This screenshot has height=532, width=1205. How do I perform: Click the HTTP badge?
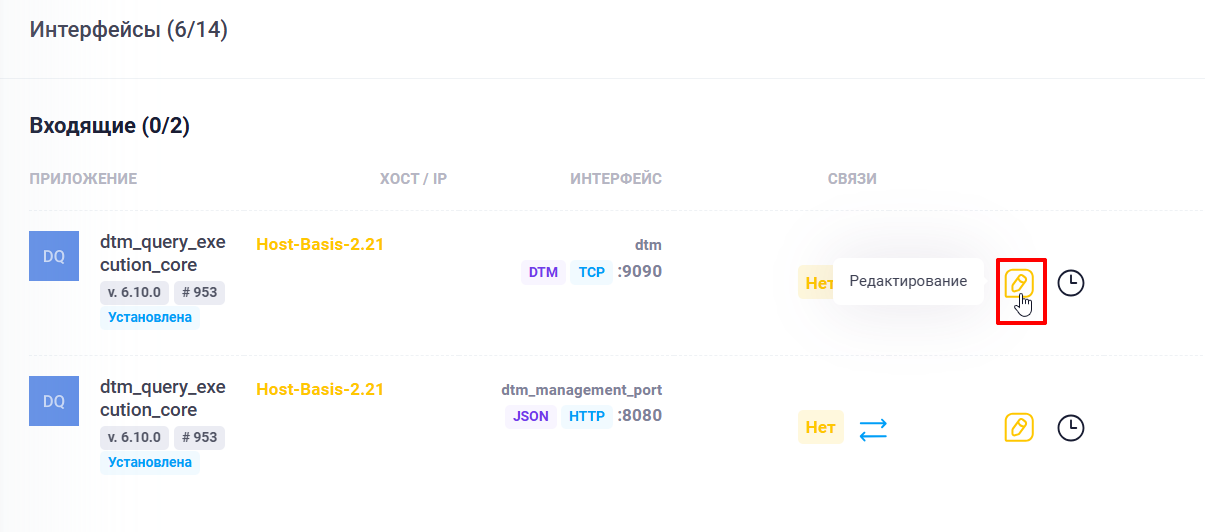point(587,416)
